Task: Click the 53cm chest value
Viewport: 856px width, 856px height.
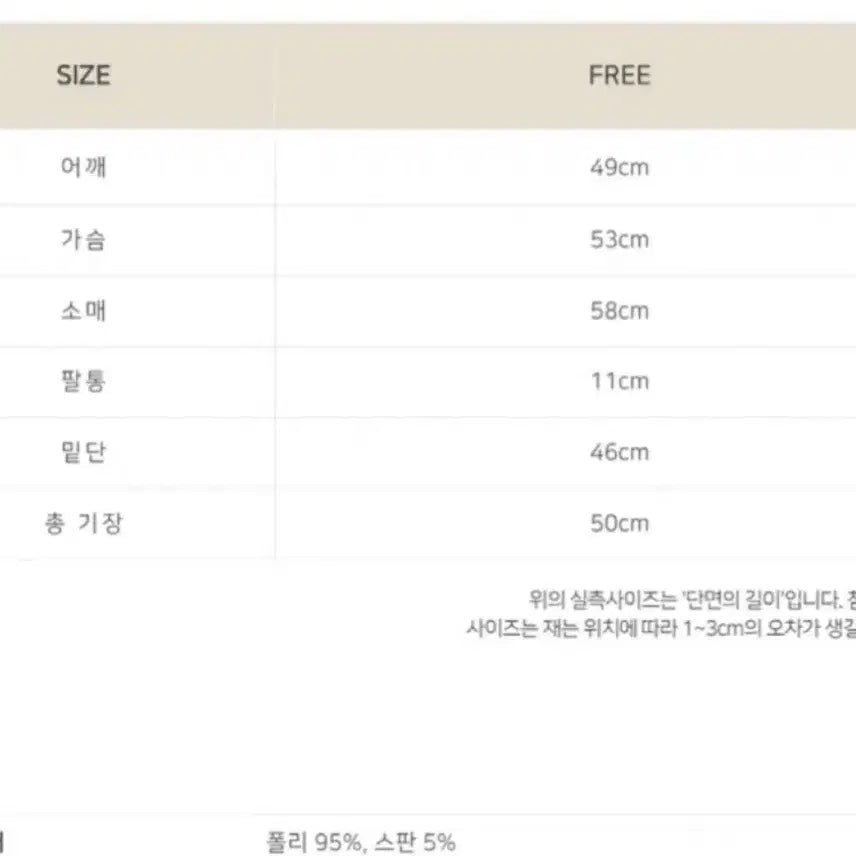Action: point(619,240)
